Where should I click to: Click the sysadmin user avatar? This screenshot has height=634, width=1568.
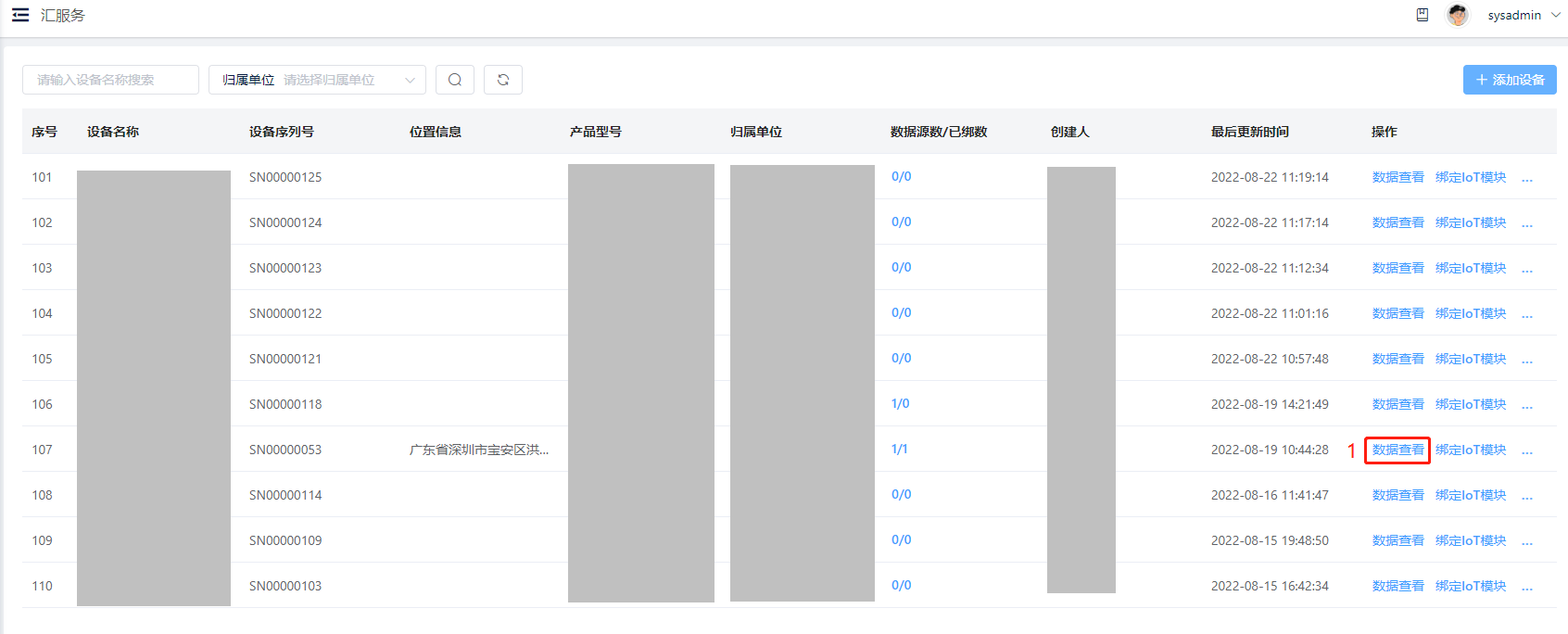click(x=1458, y=15)
